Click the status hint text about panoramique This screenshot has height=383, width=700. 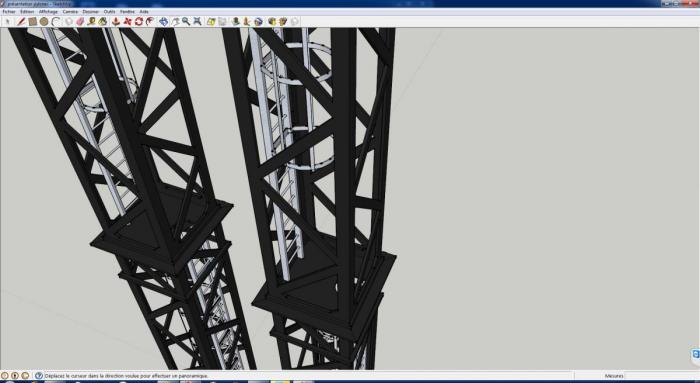(x=126, y=376)
